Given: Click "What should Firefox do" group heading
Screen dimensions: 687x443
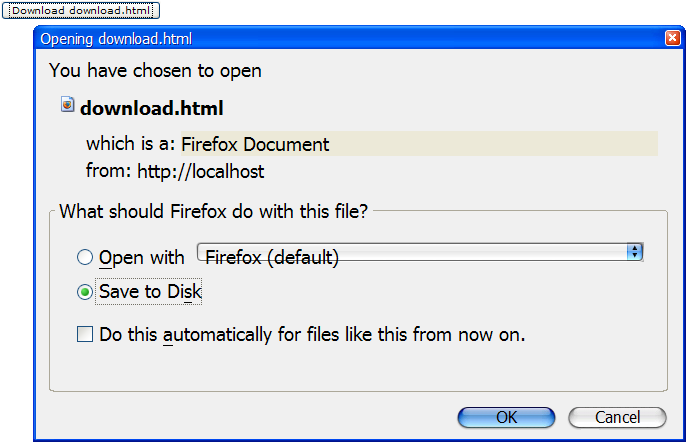Looking at the screenshot, I should tap(214, 211).
